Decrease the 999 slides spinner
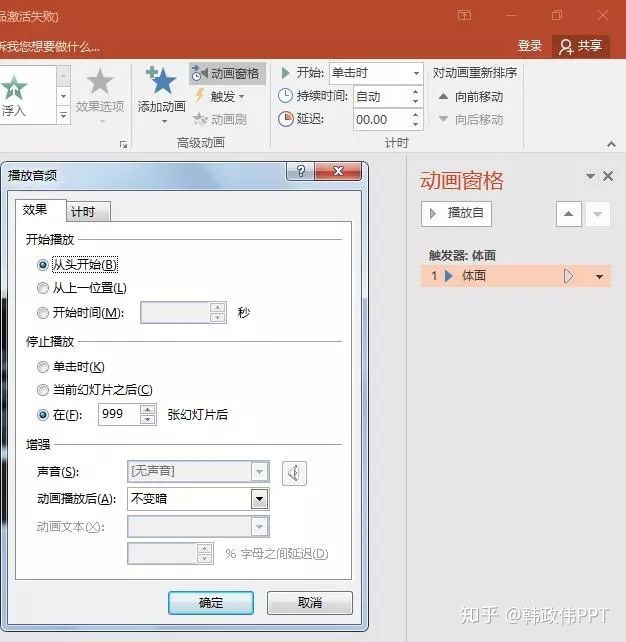Image resolution: width=626 pixels, height=642 pixels. (147, 420)
